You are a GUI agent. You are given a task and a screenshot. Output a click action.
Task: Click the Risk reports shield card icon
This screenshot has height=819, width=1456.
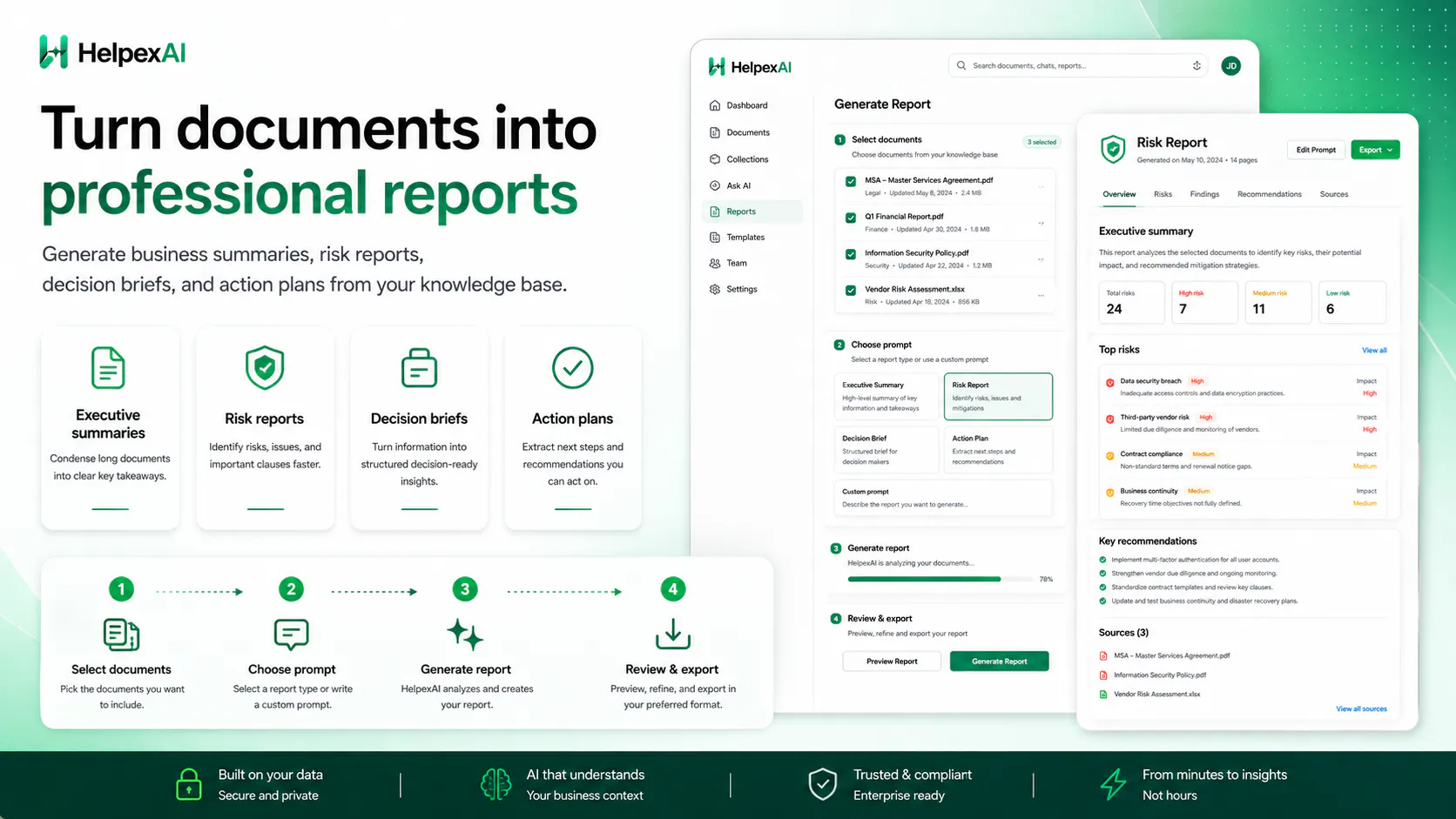tap(265, 367)
